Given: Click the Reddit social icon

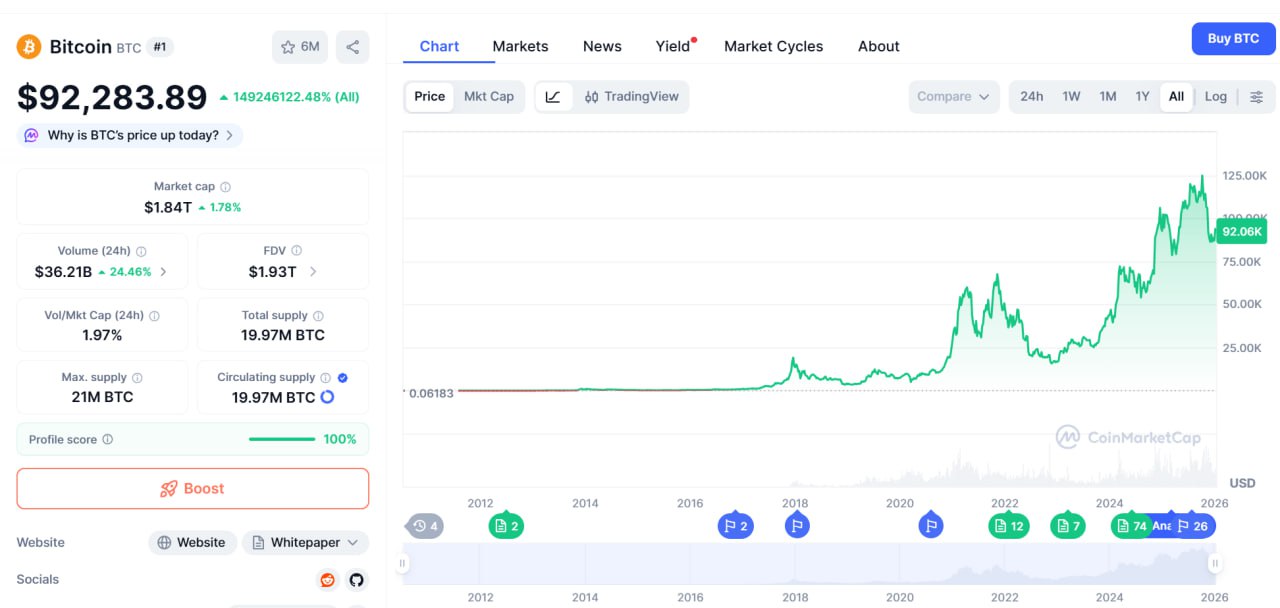Looking at the screenshot, I should 327,580.
